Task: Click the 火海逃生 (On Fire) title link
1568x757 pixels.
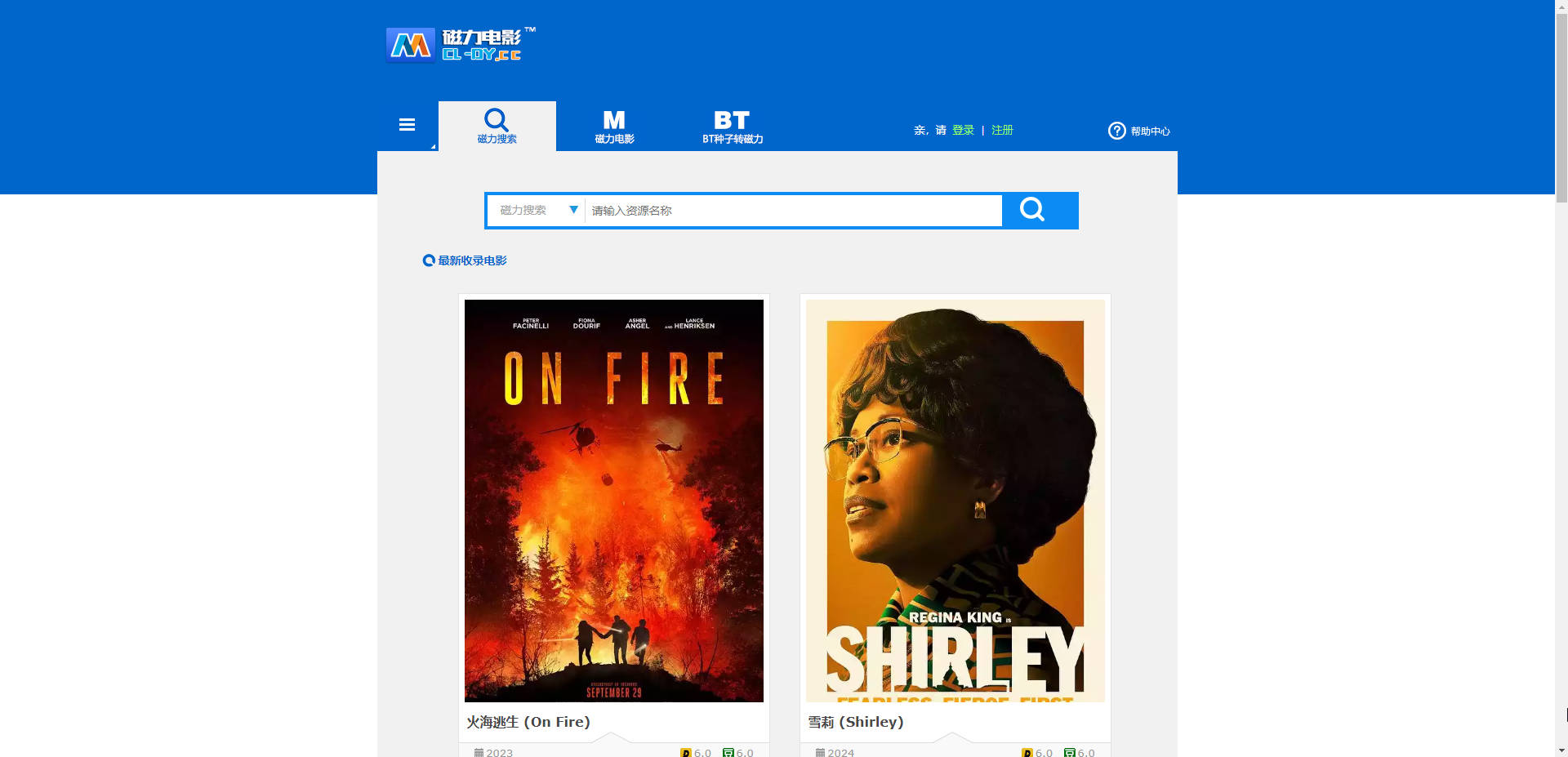Action: coord(528,722)
